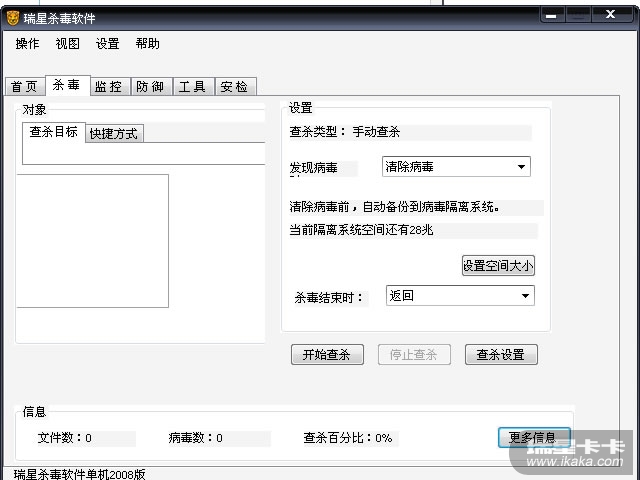Image resolution: width=640 pixels, height=480 pixels.
Task: Click the 瑞星杀毒软件单机2008版 status text
Action: 80,474
